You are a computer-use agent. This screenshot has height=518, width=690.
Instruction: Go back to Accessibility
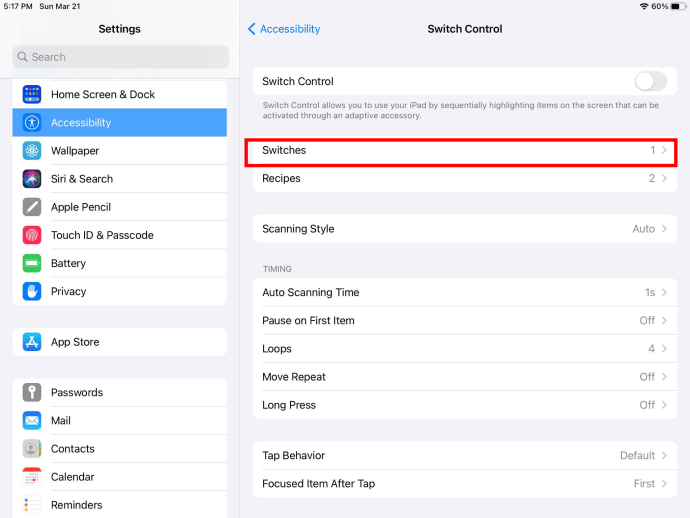(x=284, y=29)
